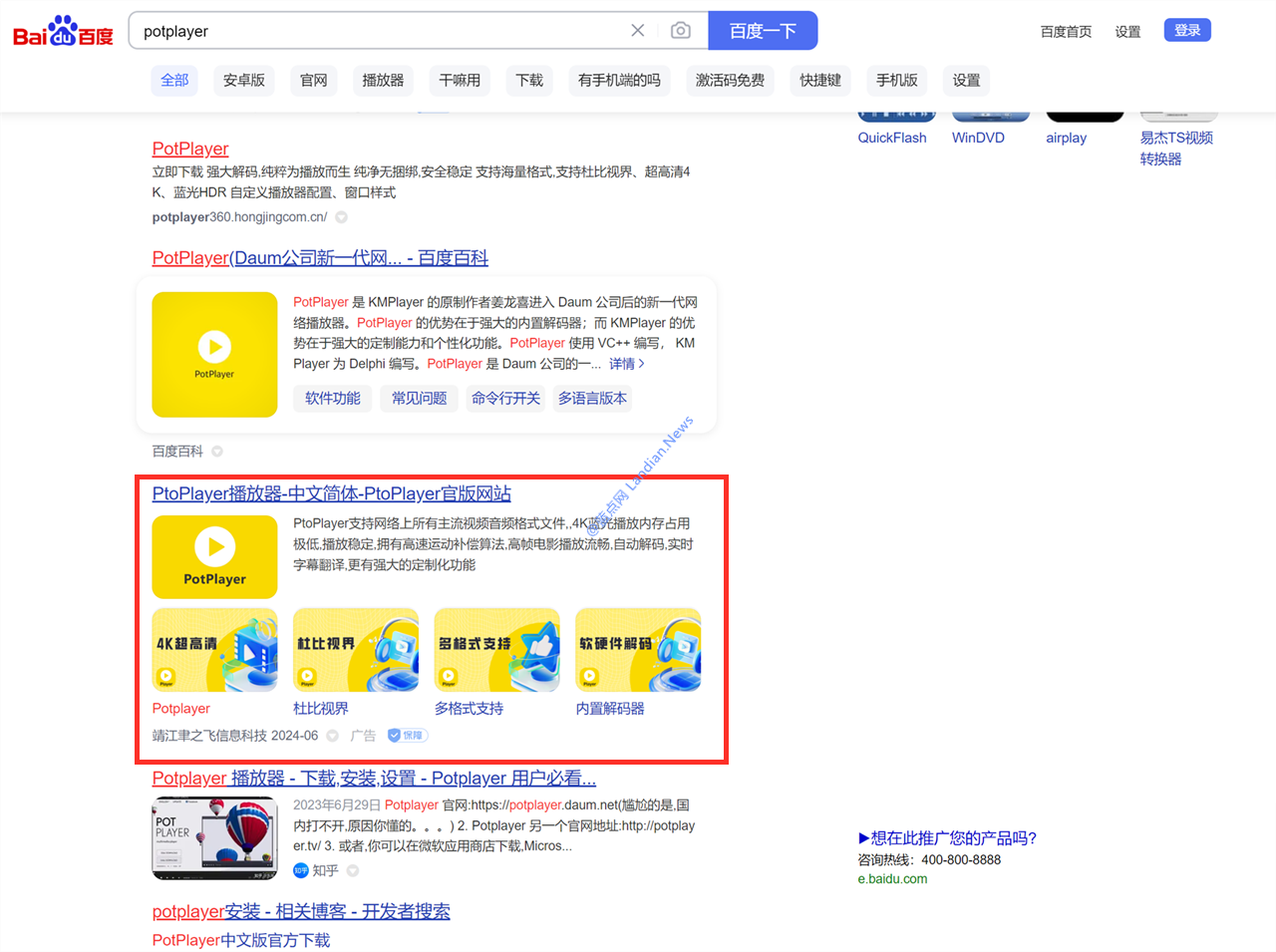
Task: Click the 杜比视界 text link
Action: (x=321, y=709)
